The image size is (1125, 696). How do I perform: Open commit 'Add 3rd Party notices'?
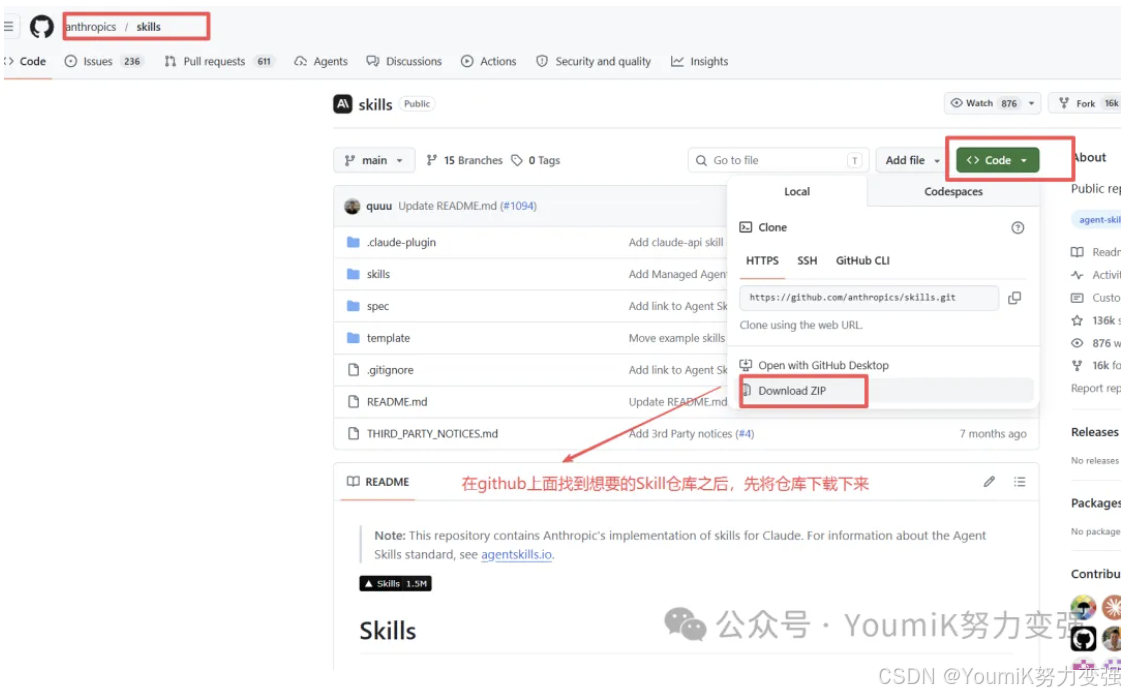[680, 433]
